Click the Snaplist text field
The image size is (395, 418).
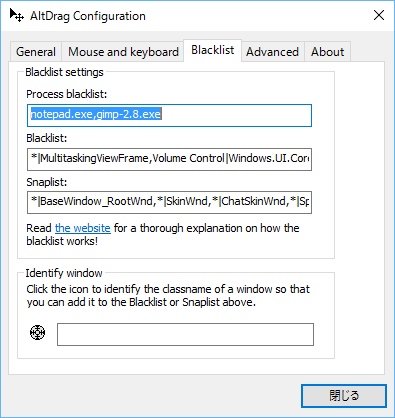tap(169, 202)
